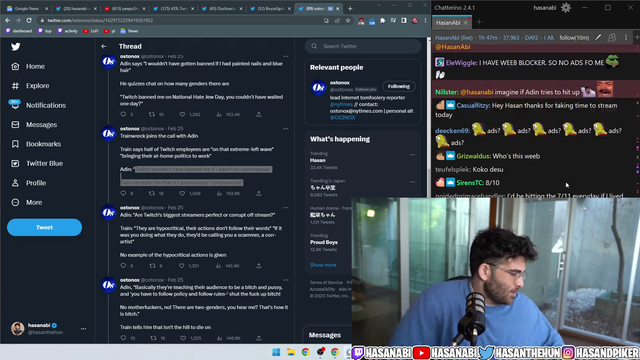Reply to the 'perfect or corrupt' tweet
Image resolution: width=640 pixels, height=360 pixels.
pos(123,266)
